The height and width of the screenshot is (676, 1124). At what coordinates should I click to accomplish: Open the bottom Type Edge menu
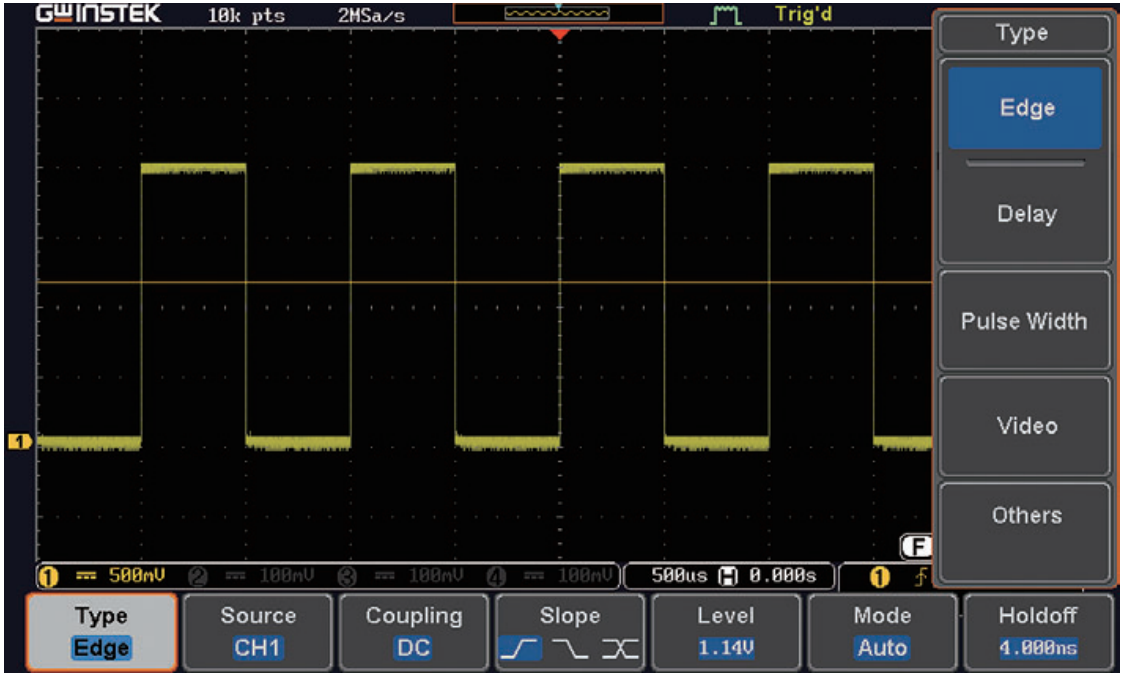point(102,632)
